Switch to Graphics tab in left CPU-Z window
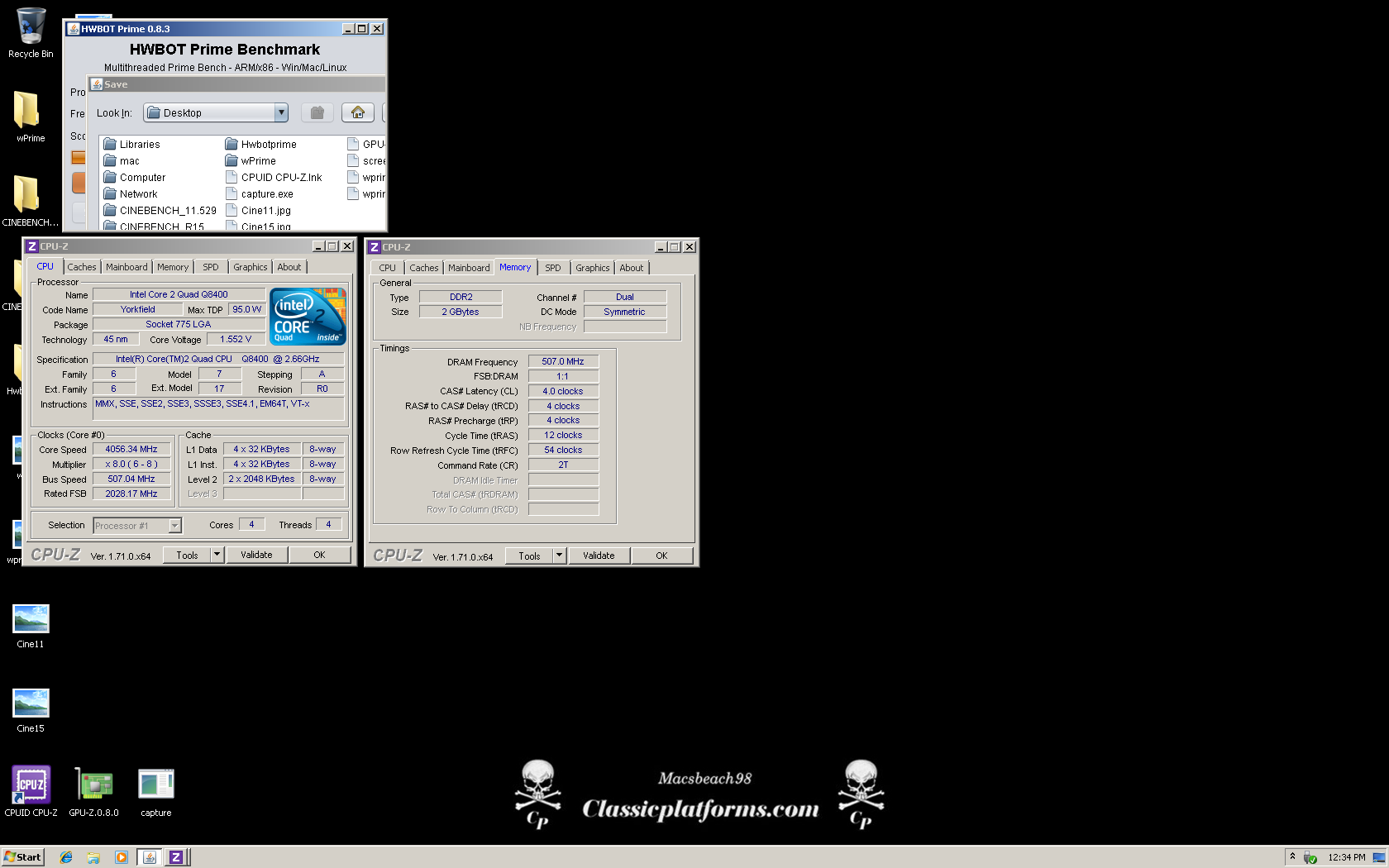This screenshot has width=1389, height=868. coord(250,267)
